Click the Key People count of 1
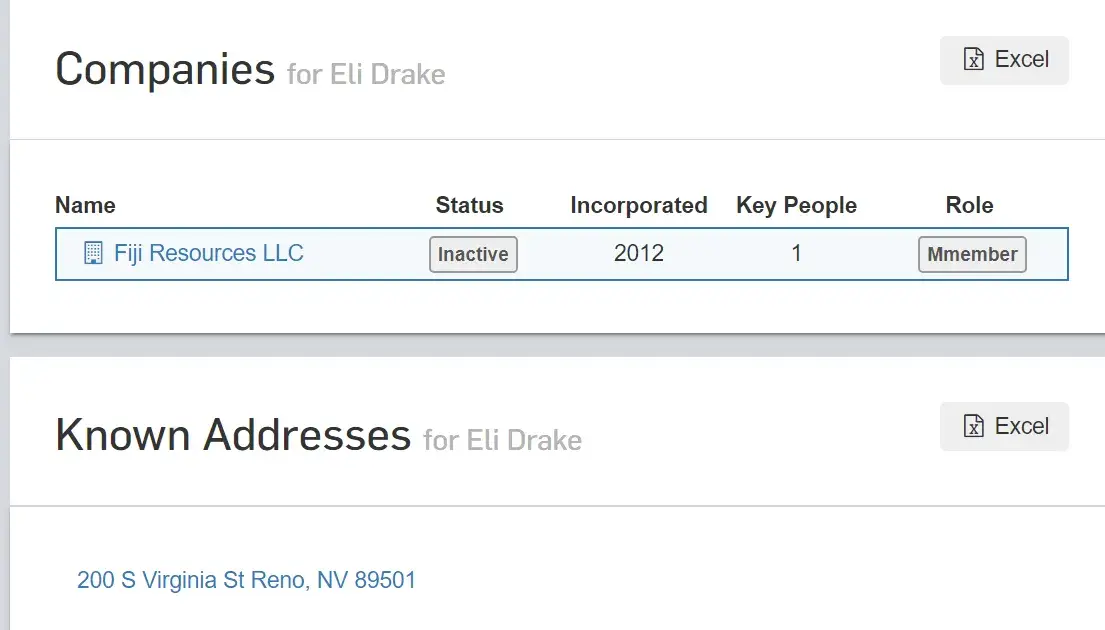The image size is (1105, 630). 796,254
